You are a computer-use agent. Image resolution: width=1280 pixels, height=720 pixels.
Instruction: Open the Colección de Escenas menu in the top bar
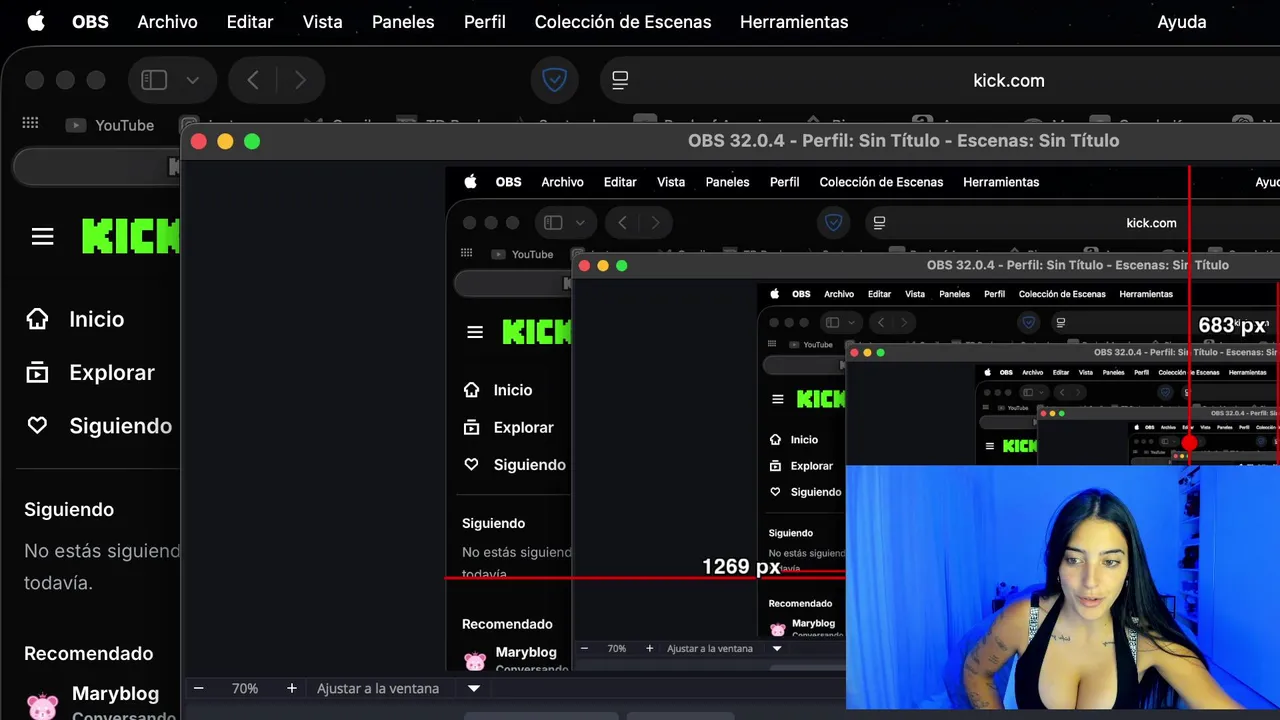click(623, 22)
